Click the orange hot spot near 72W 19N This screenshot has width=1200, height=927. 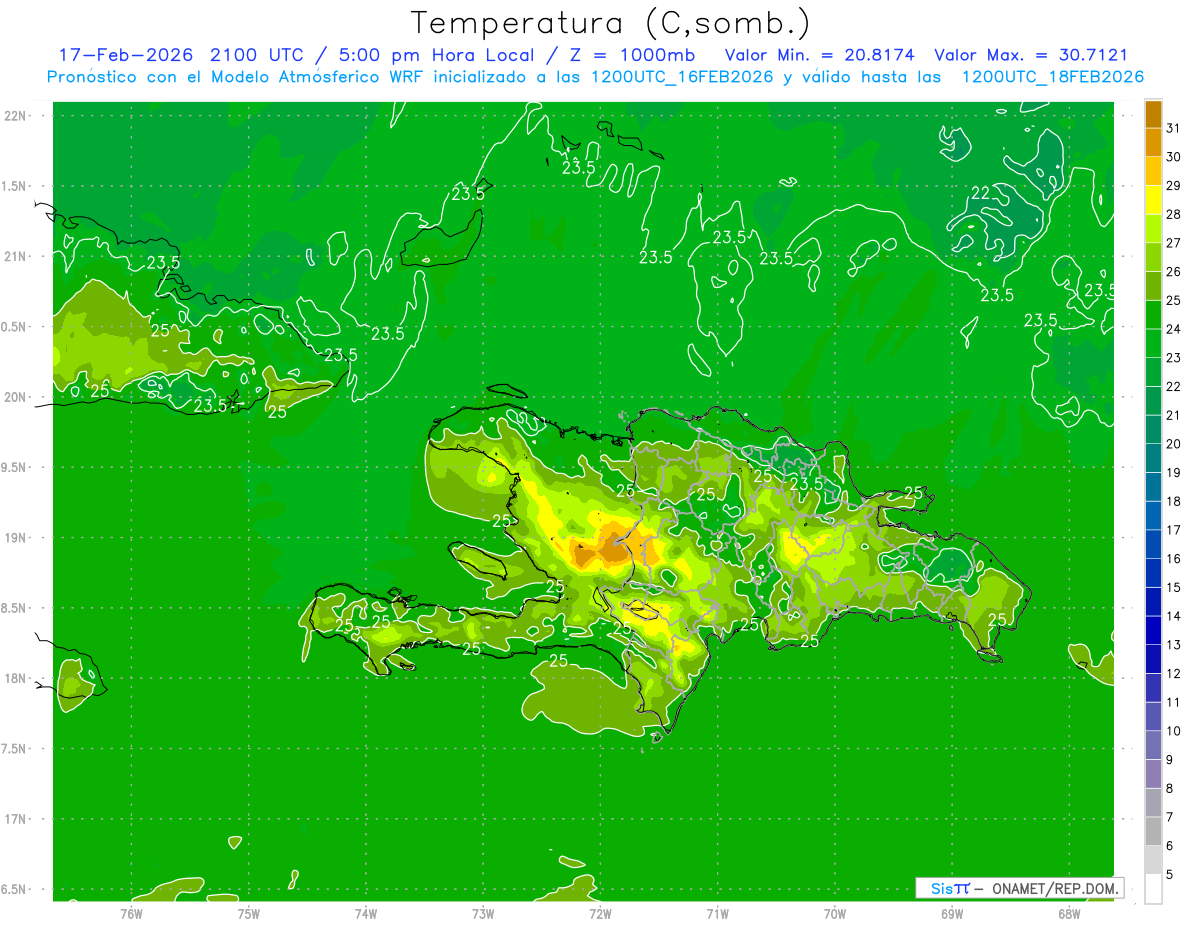point(612,547)
